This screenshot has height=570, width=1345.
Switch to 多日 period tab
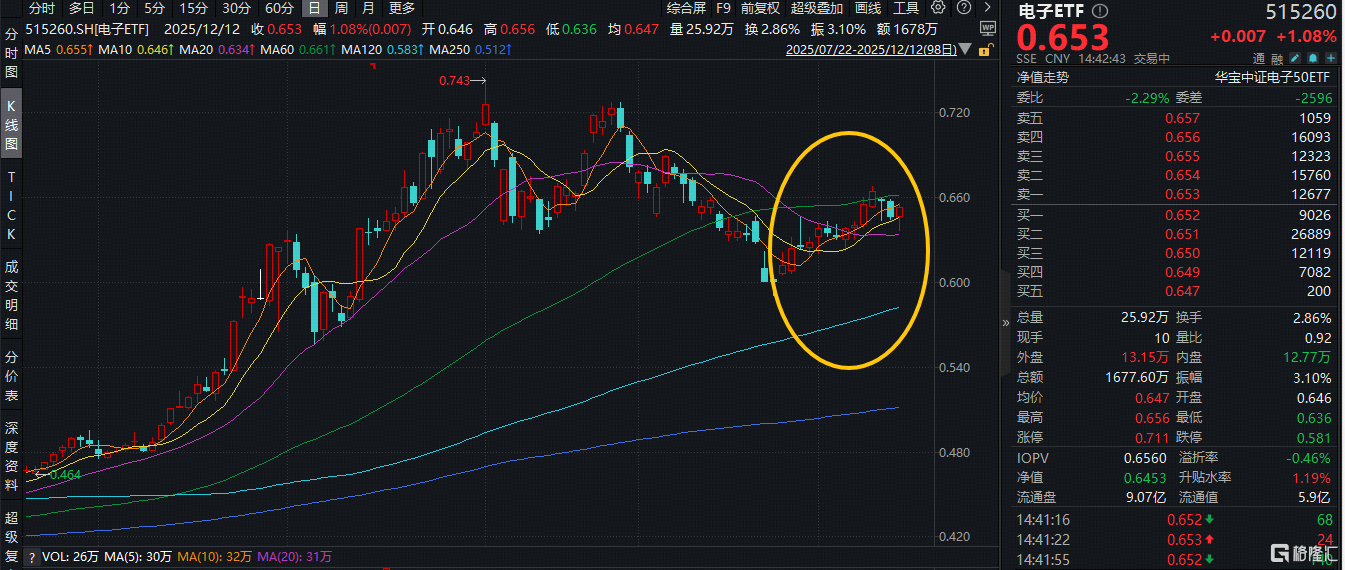[x=82, y=7]
